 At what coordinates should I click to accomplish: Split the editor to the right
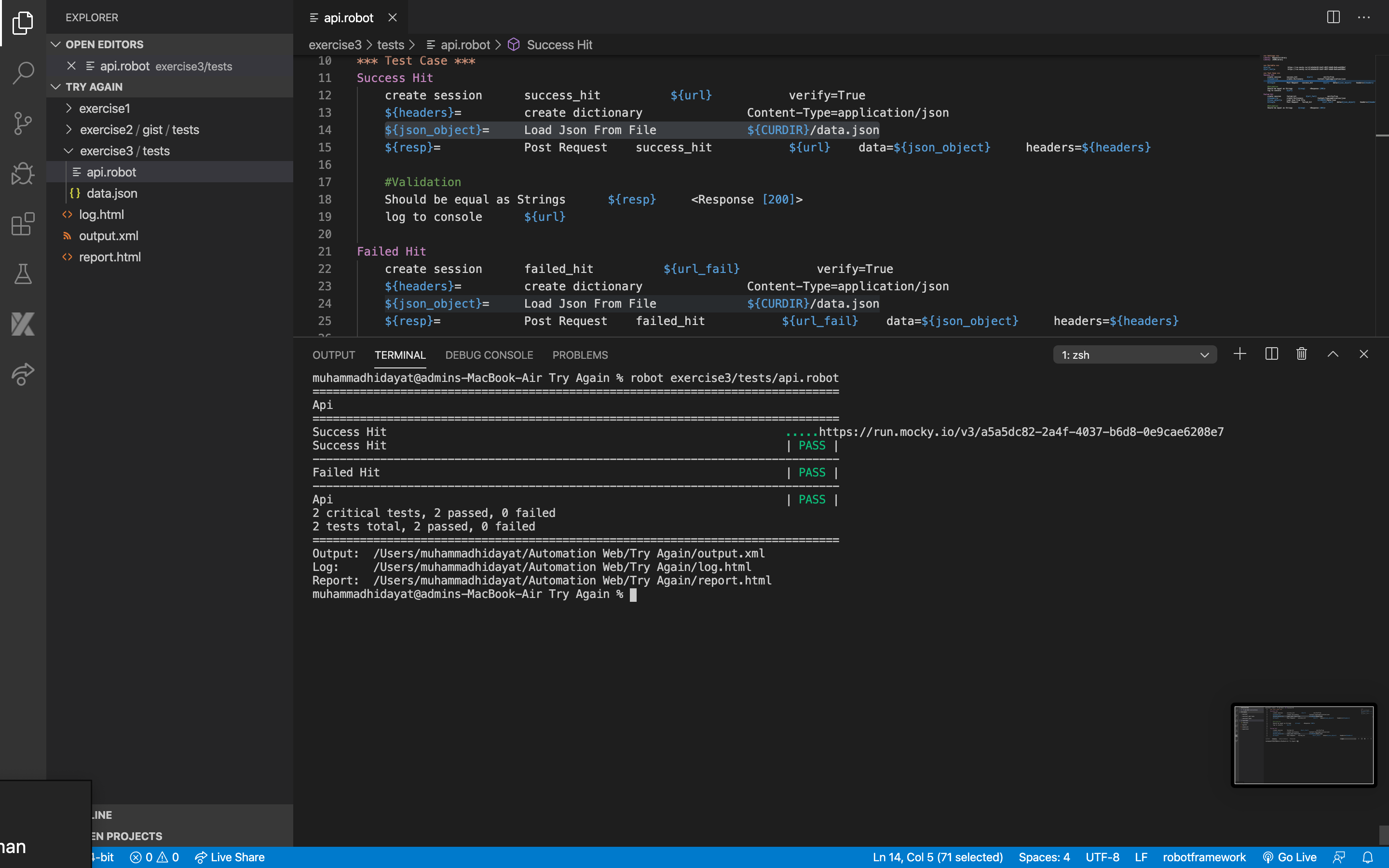click(1333, 17)
